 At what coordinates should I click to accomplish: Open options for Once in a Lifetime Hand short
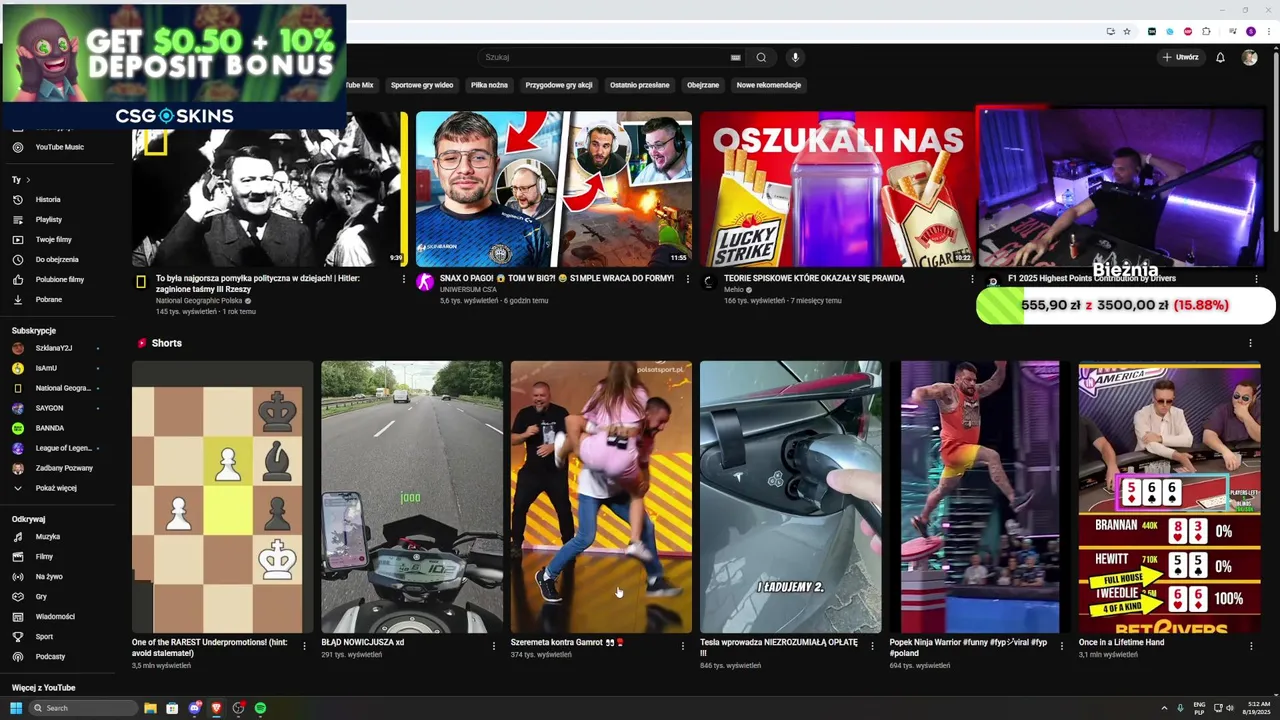1251,646
